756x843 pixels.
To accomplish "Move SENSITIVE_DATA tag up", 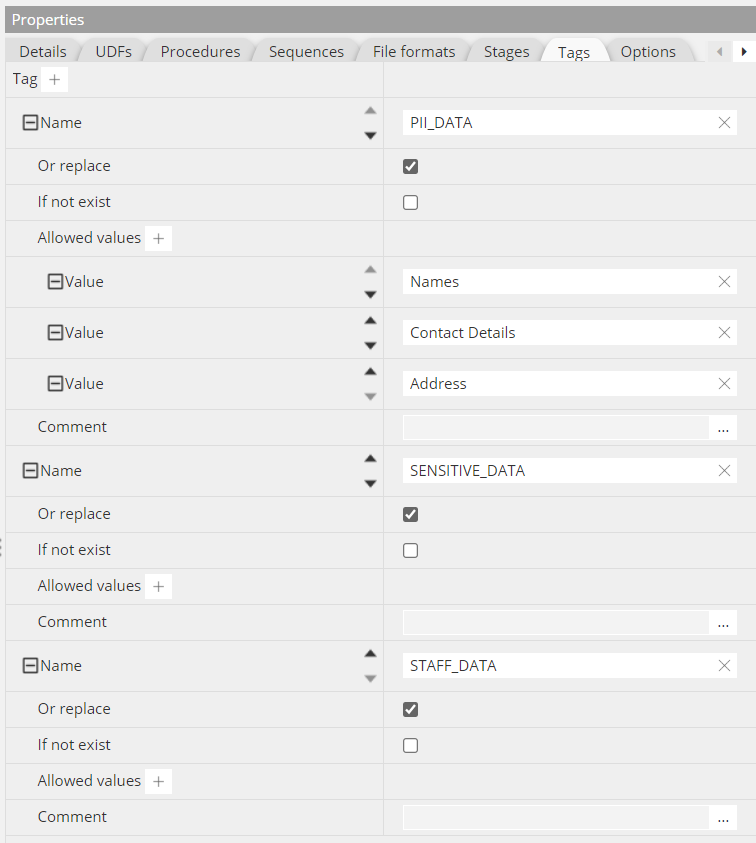I will click(370, 458).
